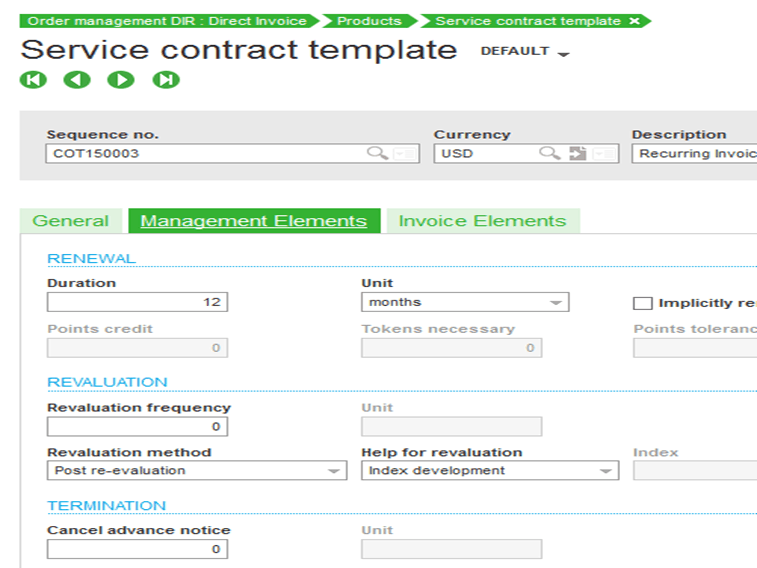Close the Service contract template breadcrumb
The height and width of the screenshot is (568, 757).
click(x=634, y=21)
